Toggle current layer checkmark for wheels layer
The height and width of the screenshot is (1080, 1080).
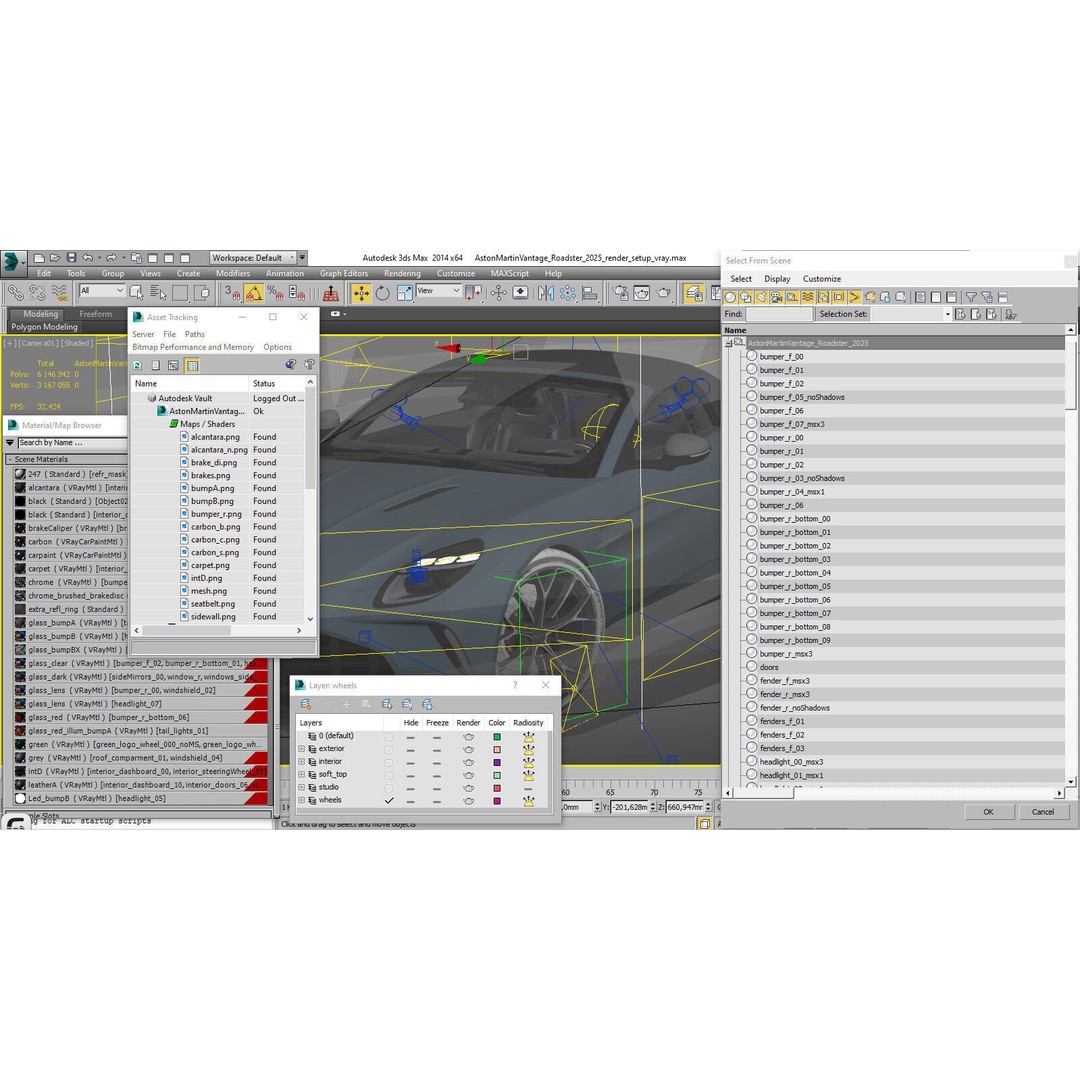coord(389,800)
